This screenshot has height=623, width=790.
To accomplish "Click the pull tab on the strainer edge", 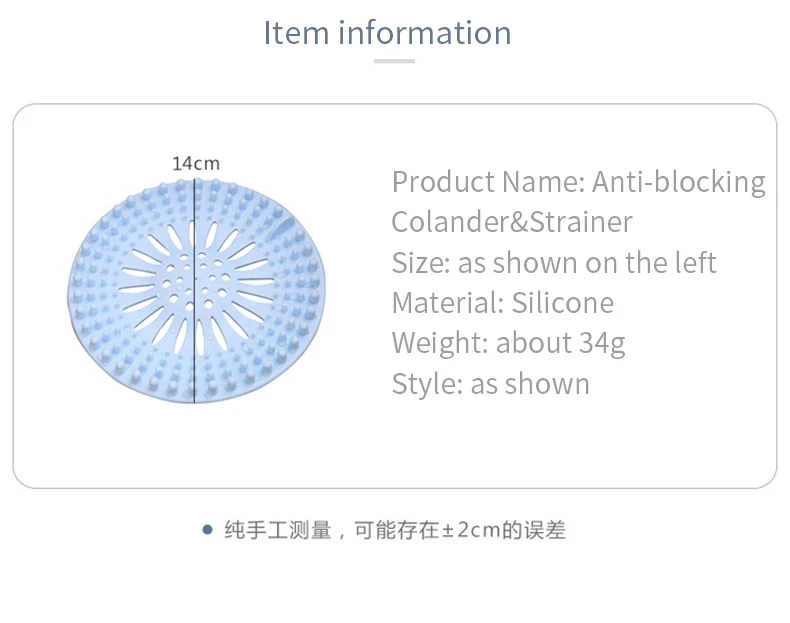I will [x=284, y=225].
